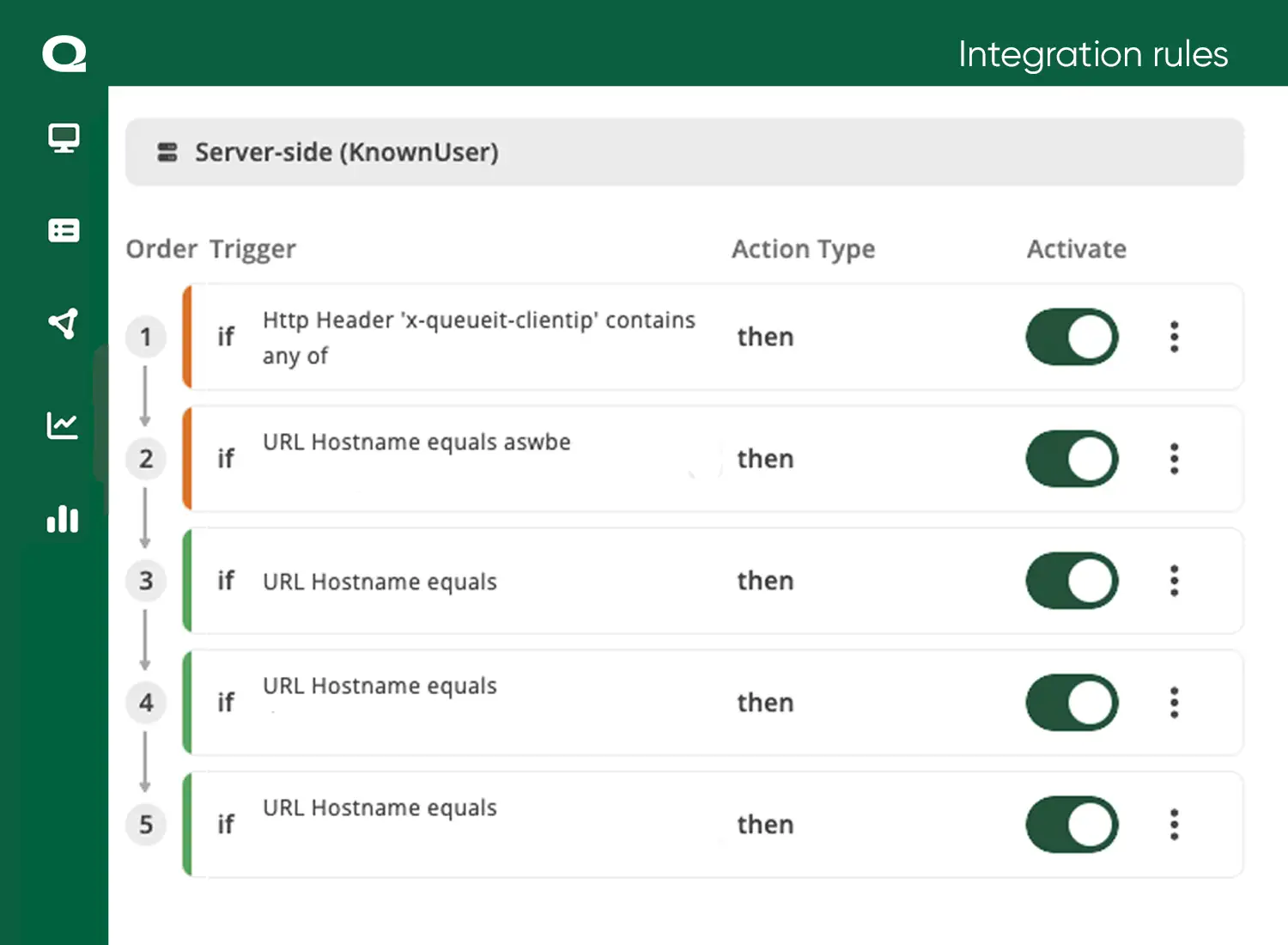Viewport: 1288px width, 945px height.
Task: Select order number 2 badge
Action: tap(146, 459)
